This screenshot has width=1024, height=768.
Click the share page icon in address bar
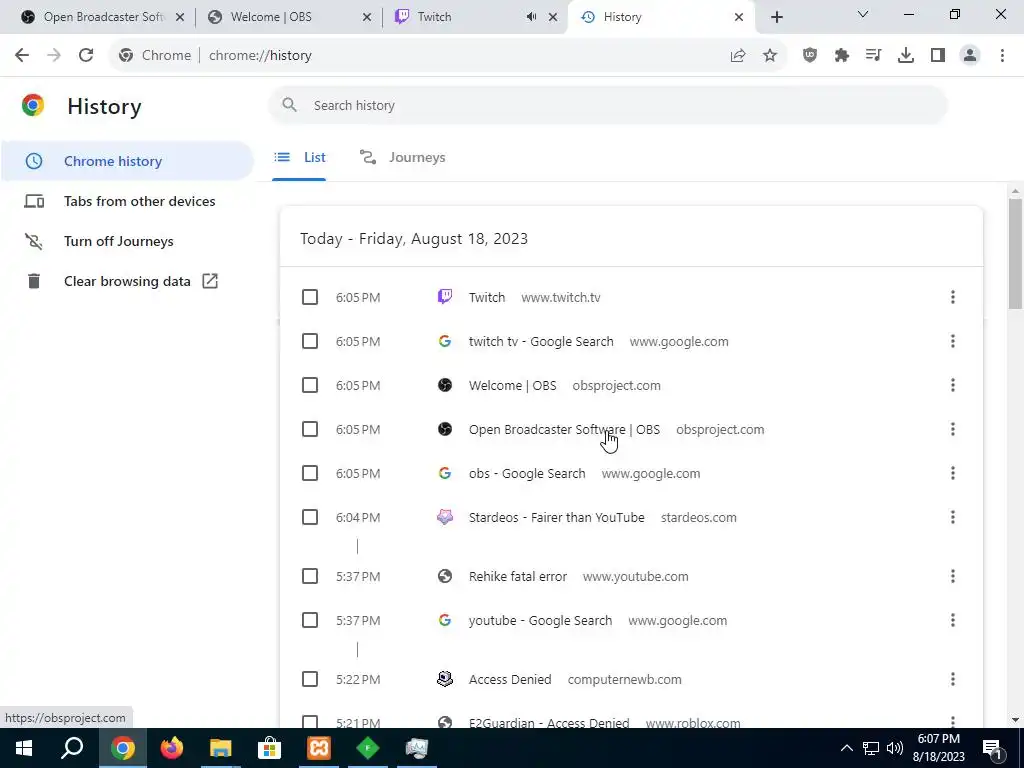tap(738, 56)
